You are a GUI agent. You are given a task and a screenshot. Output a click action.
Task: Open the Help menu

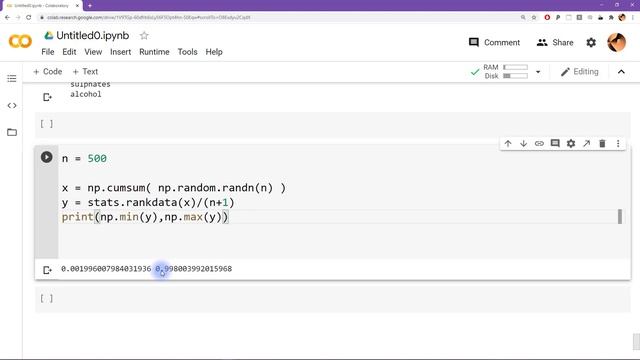[x=214, y=52]
